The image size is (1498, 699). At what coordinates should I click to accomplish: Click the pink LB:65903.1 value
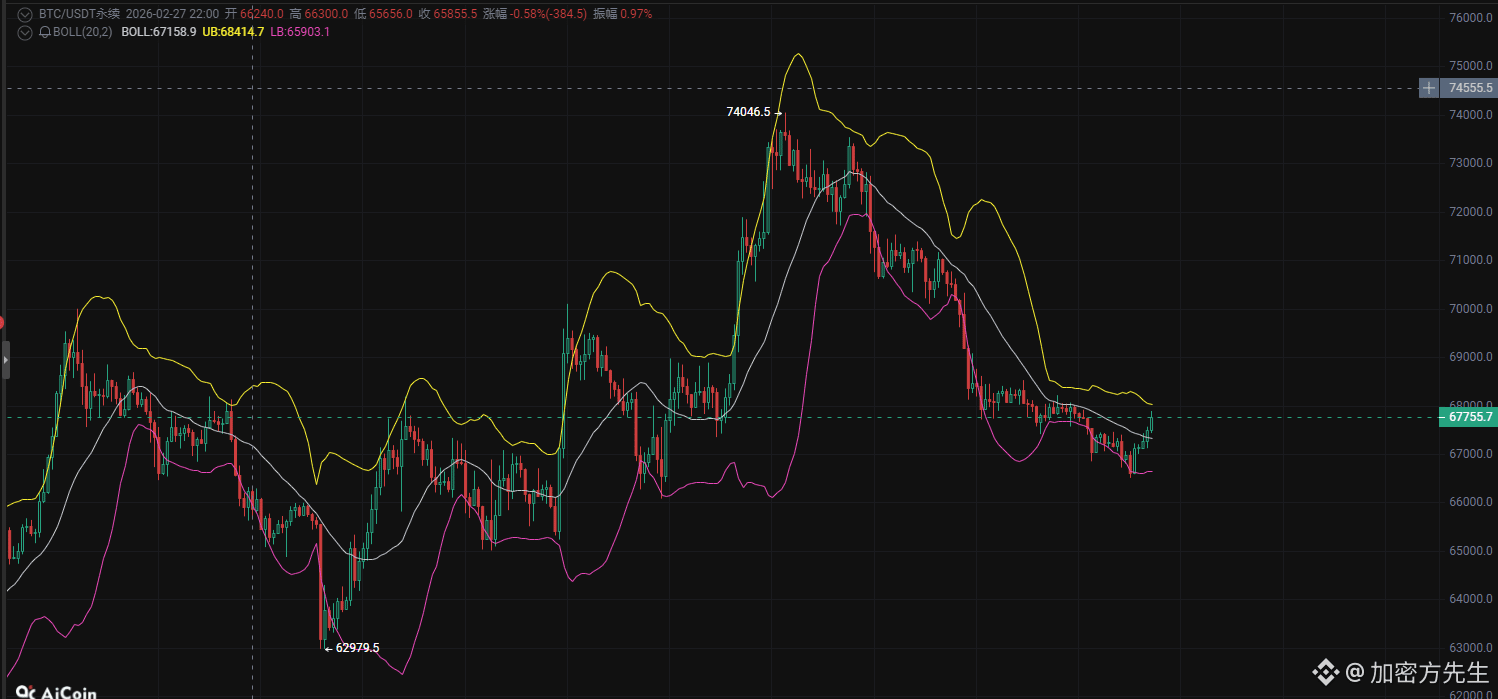pos(300,32)
